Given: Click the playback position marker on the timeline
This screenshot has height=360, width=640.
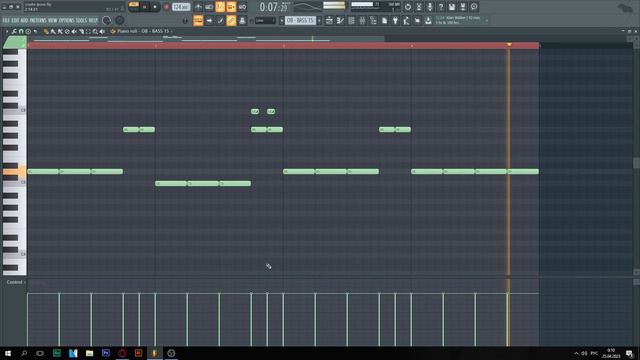Looking at the screenshot, I should coord(509,44).
